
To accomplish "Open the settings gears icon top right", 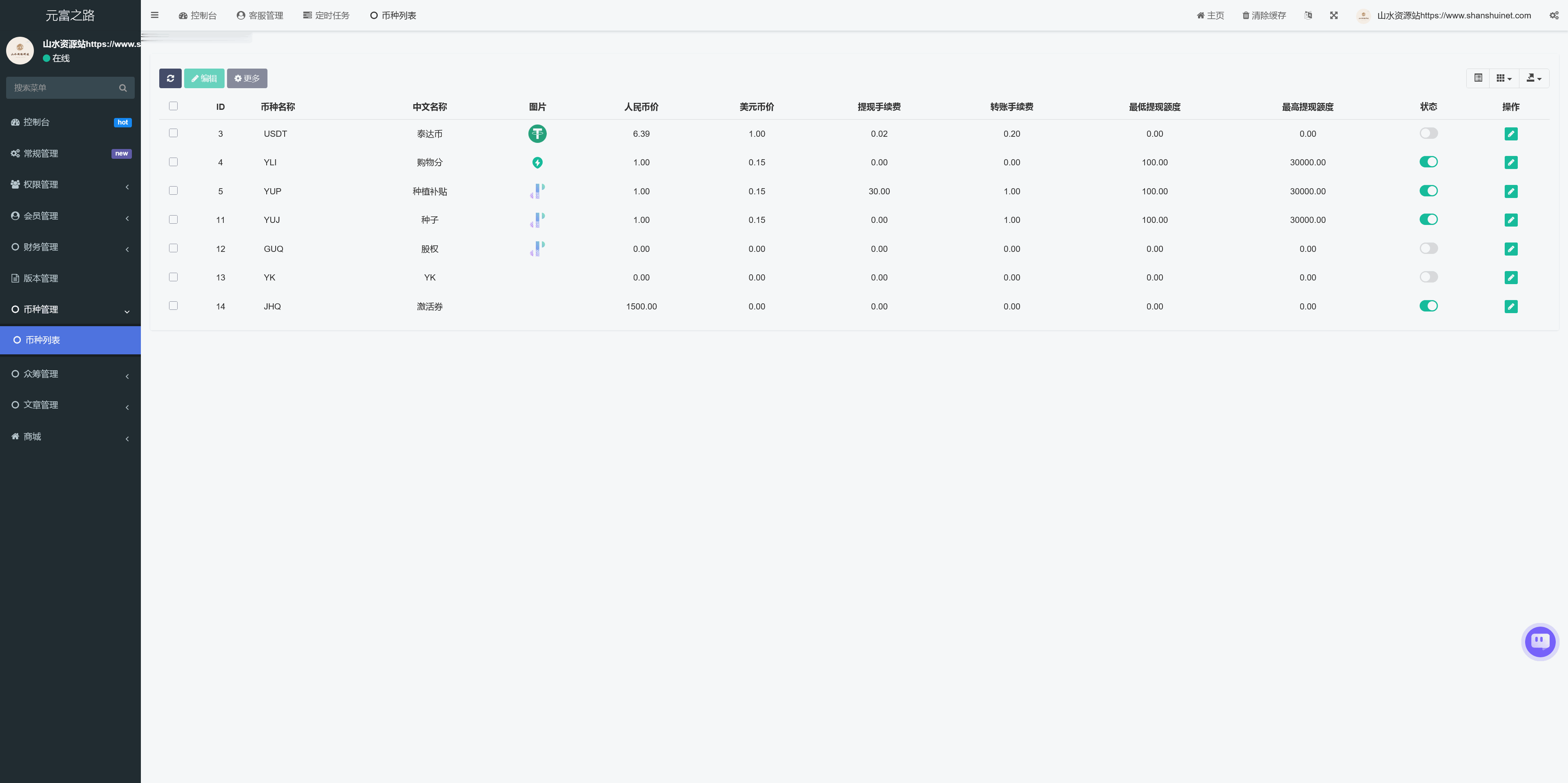I will pyautogui.click(x=1553, y=15).
